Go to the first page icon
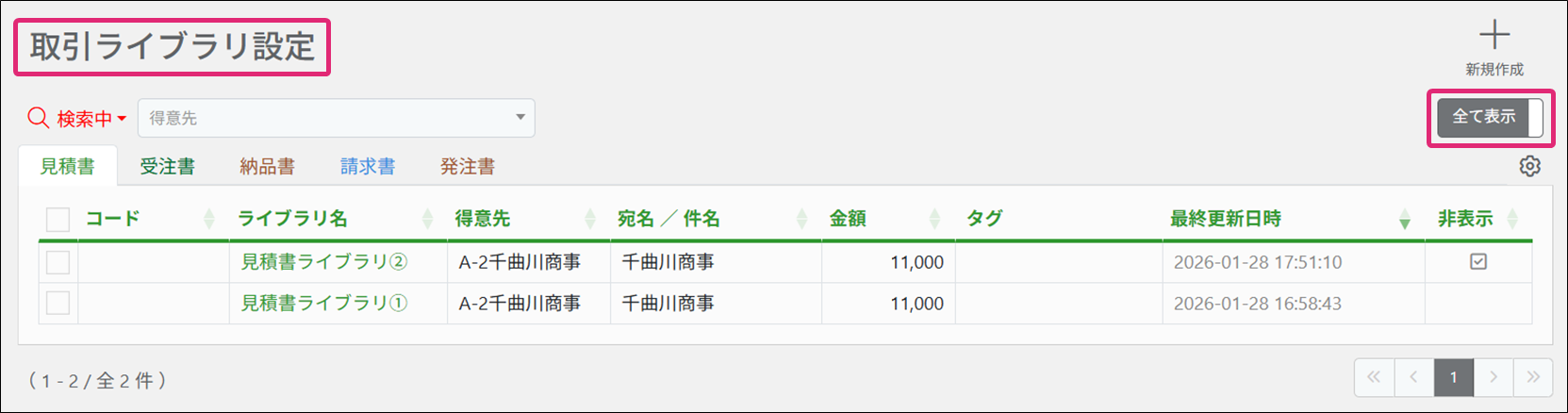The width and height of the screenshot is (1568, 413). coord(1374,377)
